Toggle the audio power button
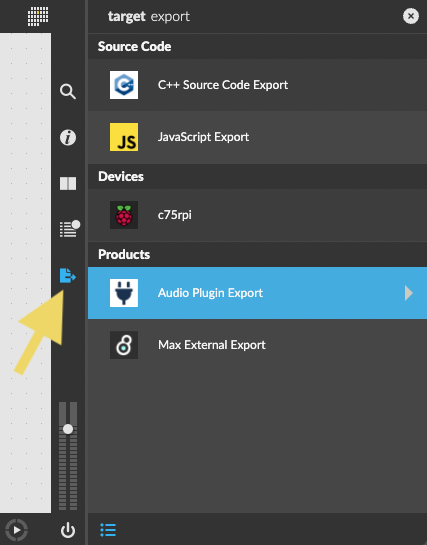This screenshot has height=545, width=427. [x=68, y=530]
